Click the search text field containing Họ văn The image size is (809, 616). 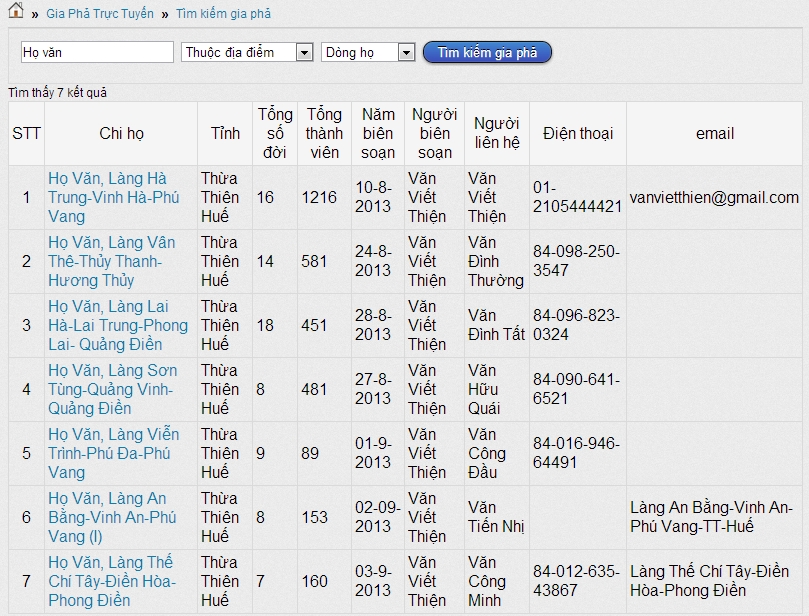tap(97, 52)
